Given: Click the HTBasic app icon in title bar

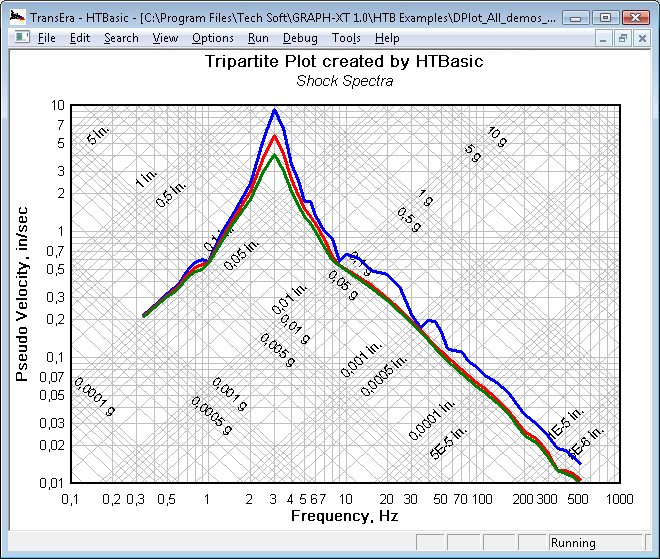Looking at the screenshot, I should tap(18, 17).
